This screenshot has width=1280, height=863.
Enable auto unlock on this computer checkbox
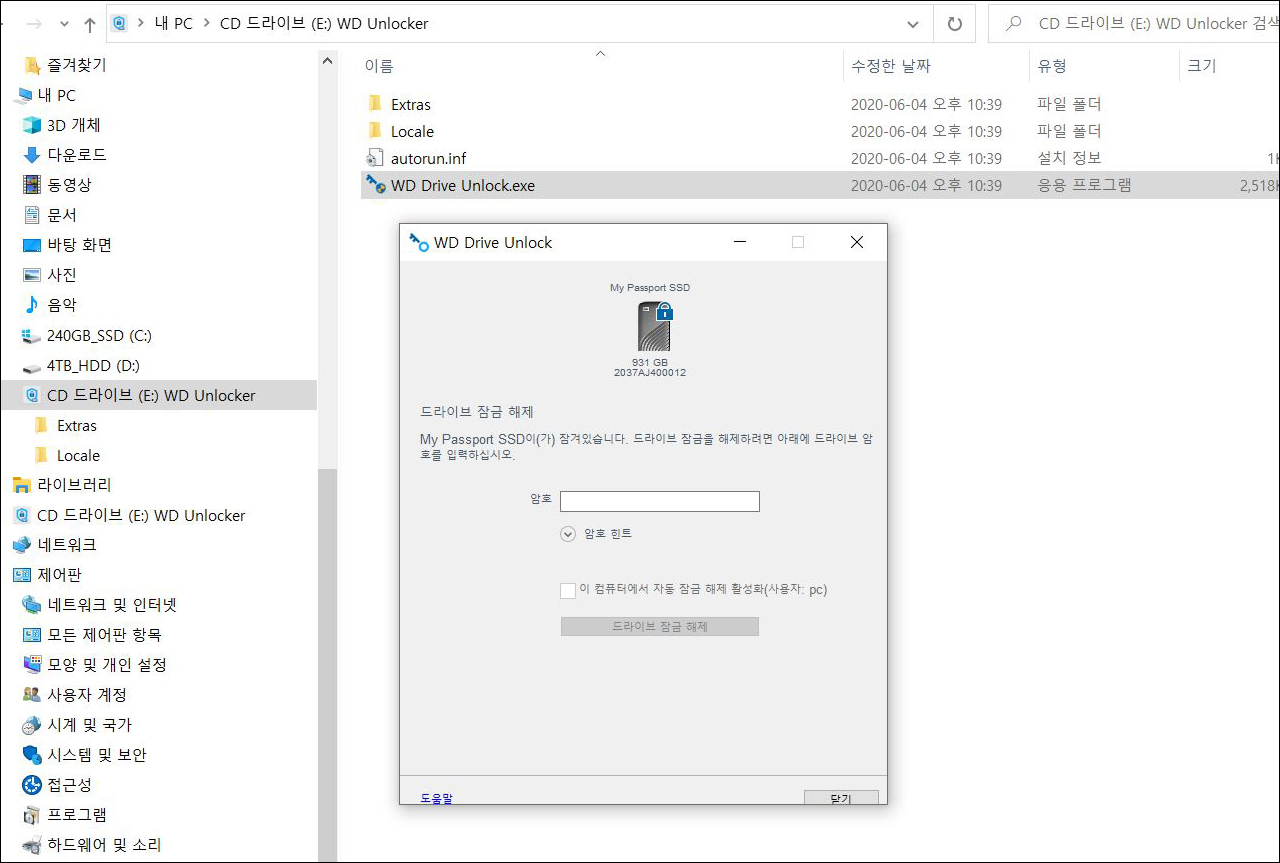coord(568,590)
